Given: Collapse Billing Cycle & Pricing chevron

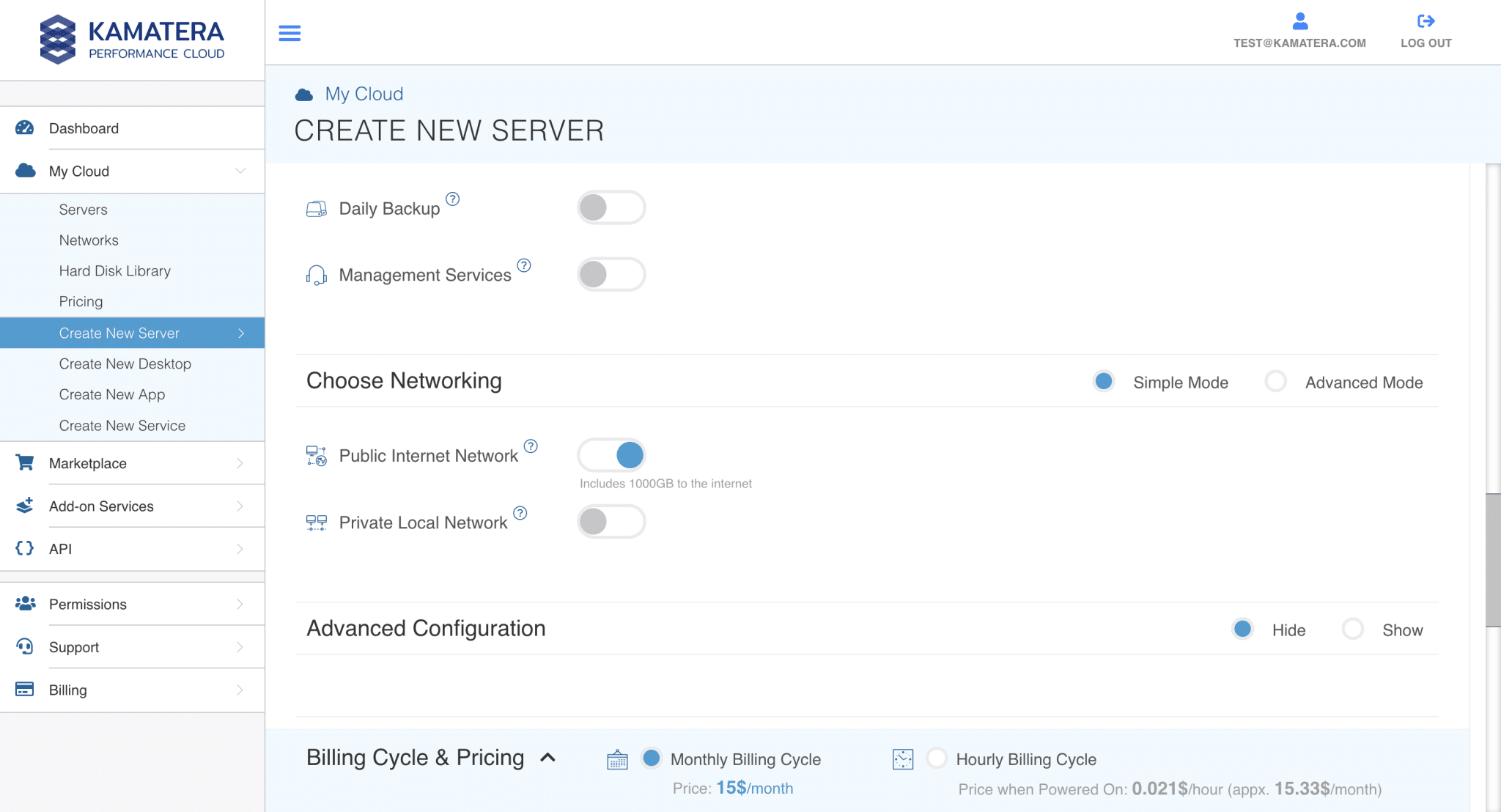Looking at the screenshot, I should click(x=547, y=758).
